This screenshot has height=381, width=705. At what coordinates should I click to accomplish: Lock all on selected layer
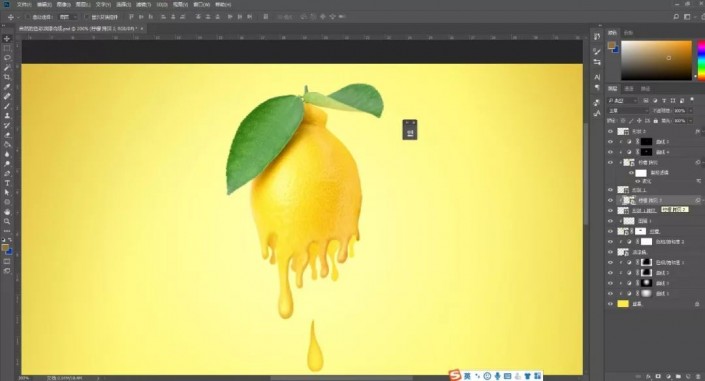[x=656, y=121]
